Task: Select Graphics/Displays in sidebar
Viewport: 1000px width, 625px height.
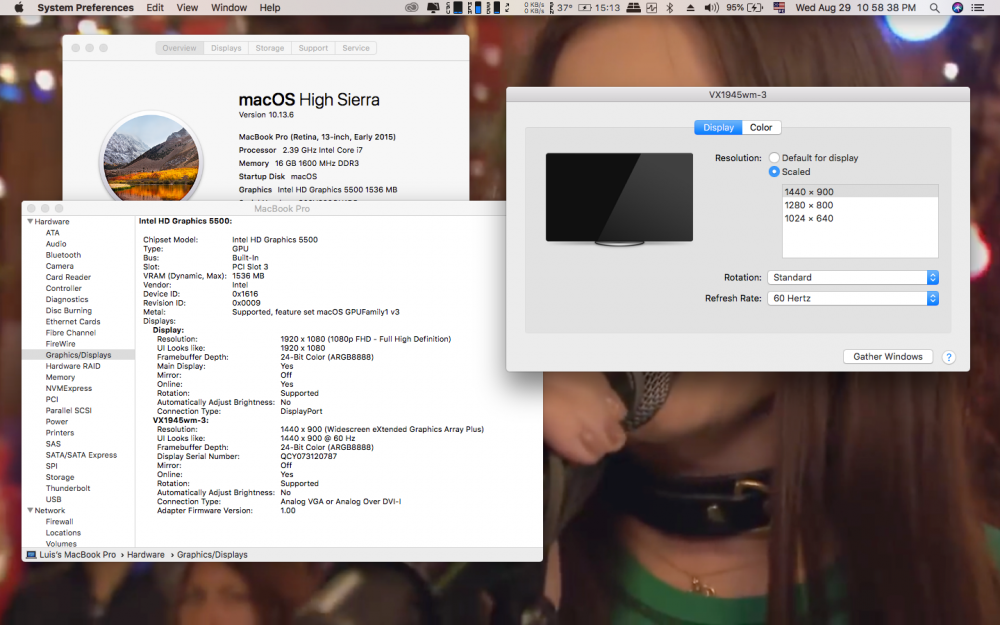Action: coord(78,355)
